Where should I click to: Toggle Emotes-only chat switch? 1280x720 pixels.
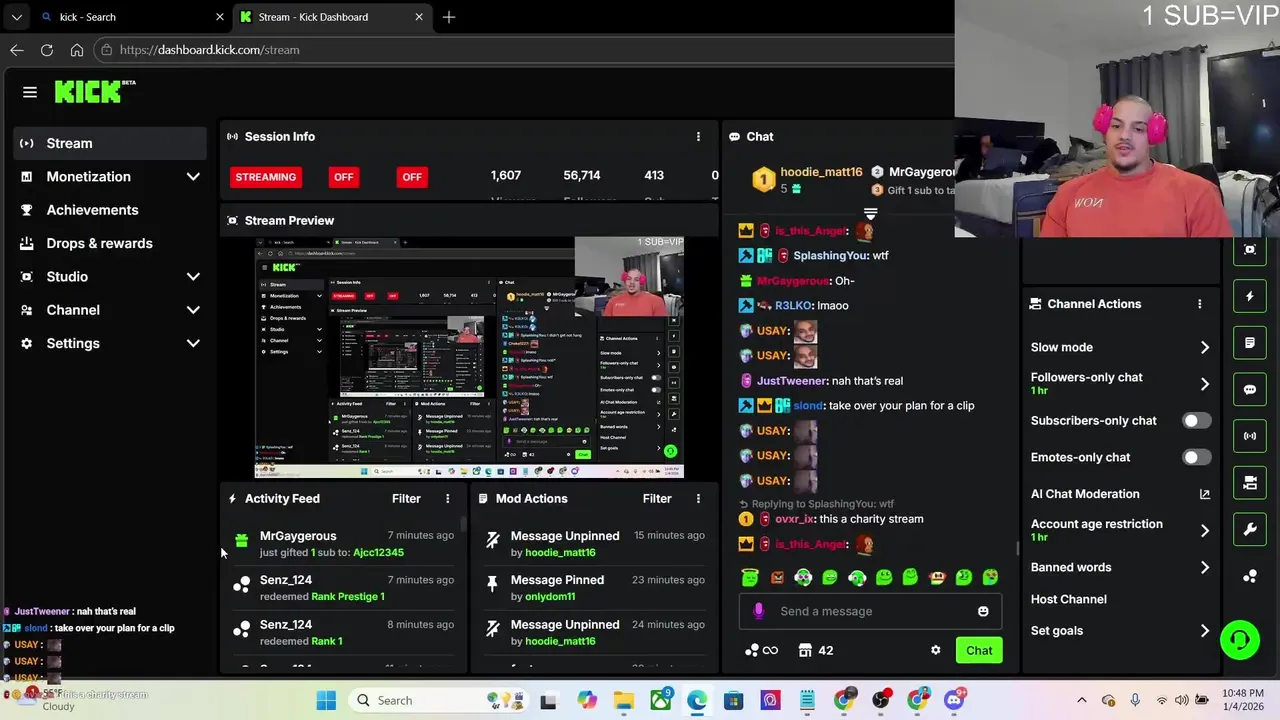[x=1196, y=457]
